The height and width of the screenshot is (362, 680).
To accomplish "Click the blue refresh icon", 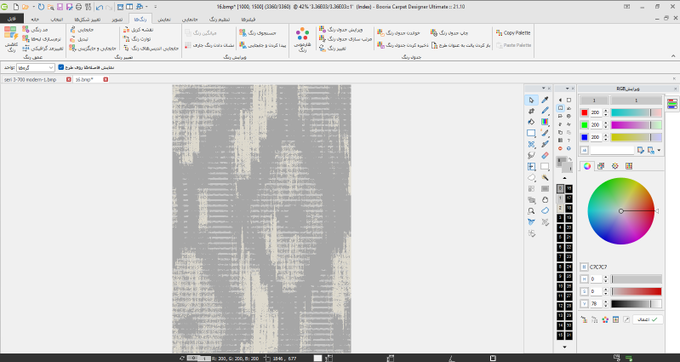I will point(41,7).
